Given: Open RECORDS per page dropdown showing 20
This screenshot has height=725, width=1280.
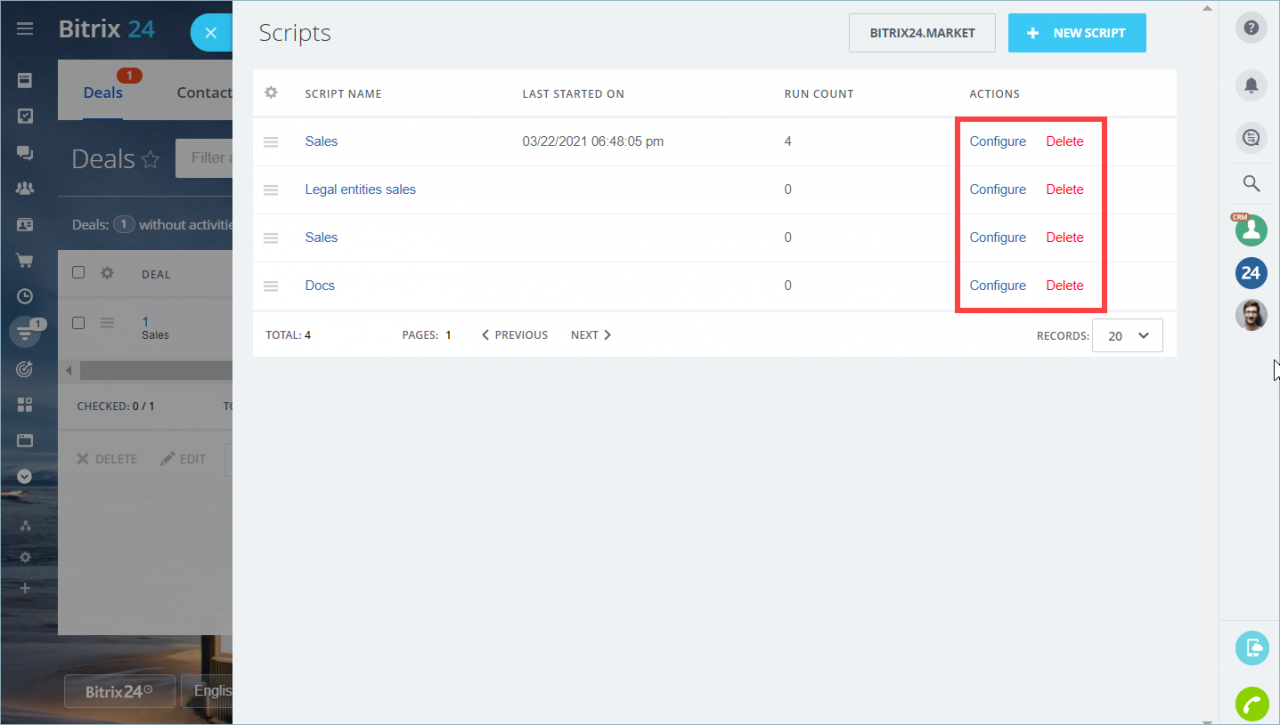Looking at the screenshot, I should [x=1128, y=336].
